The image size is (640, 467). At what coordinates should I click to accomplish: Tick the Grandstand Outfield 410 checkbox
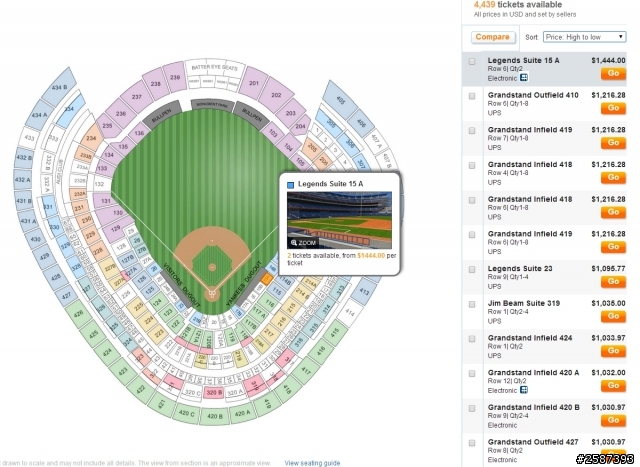[472, 96]
